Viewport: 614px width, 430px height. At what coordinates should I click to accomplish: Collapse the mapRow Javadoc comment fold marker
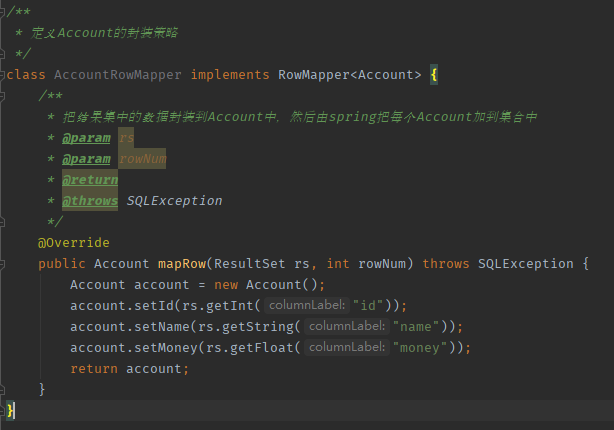[x=2, y=96]
